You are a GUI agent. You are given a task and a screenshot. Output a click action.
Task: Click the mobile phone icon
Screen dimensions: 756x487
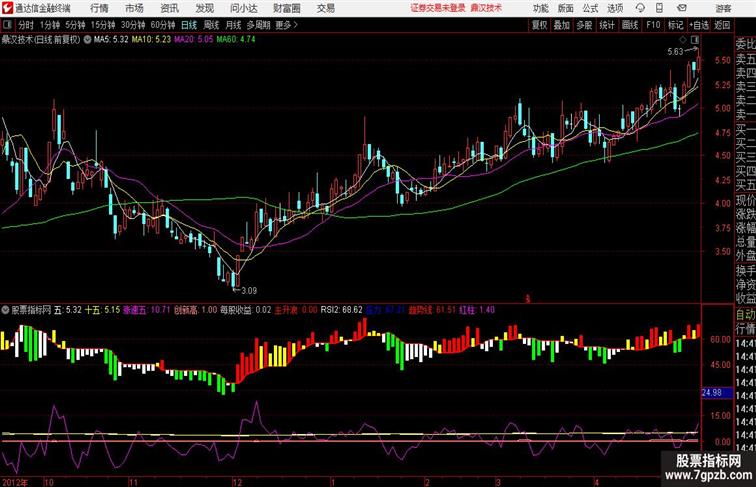[x=659, y=8]
